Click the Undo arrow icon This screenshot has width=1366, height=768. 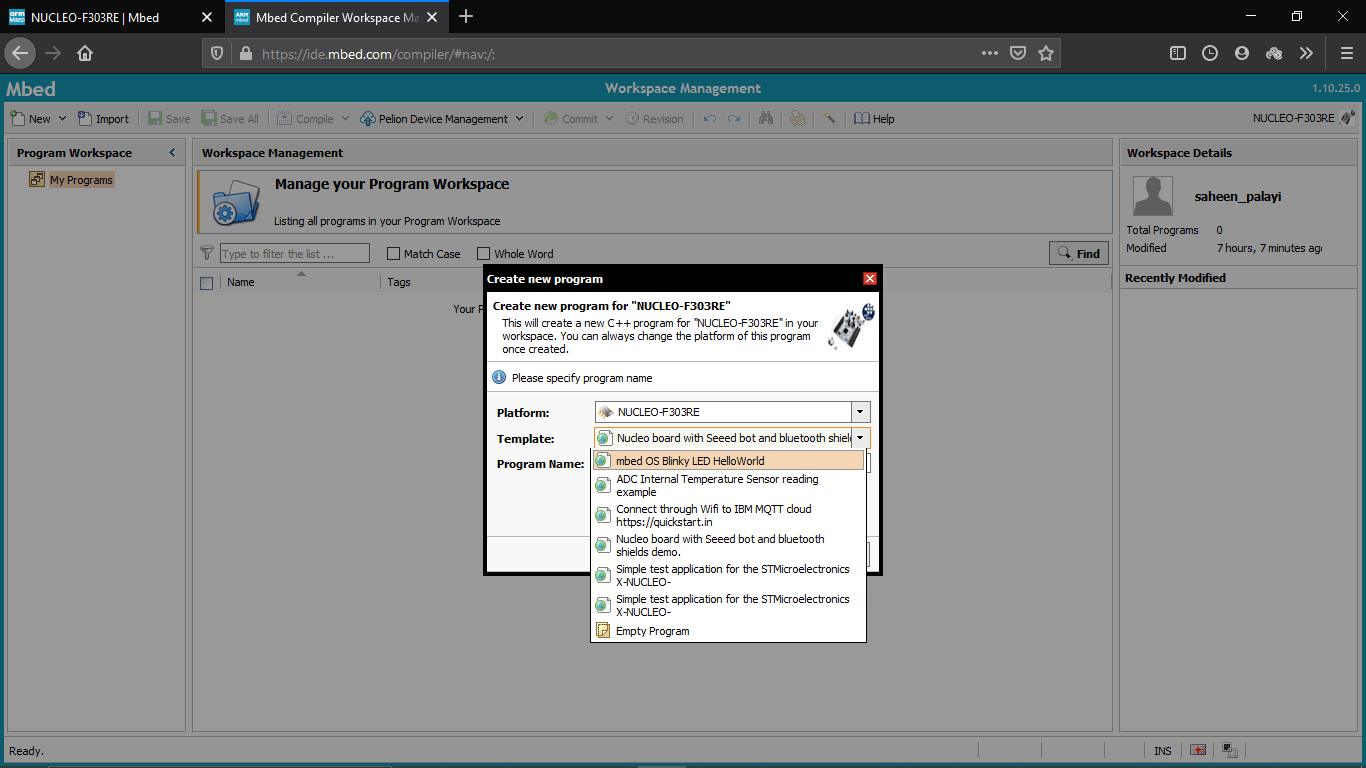[710, 118]
